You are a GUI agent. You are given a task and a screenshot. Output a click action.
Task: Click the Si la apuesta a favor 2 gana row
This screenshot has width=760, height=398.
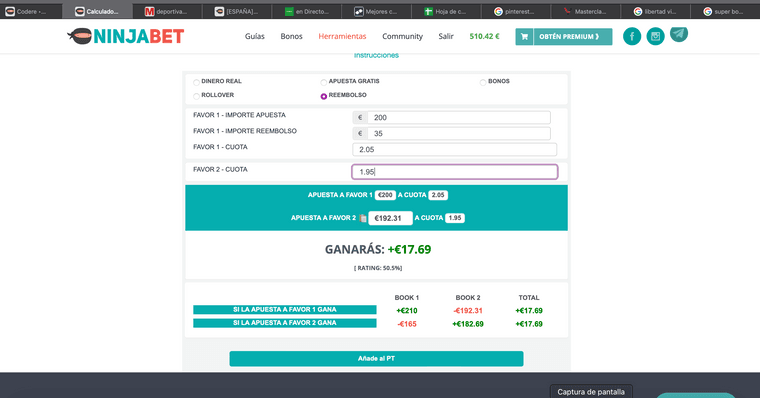tap(285, 323)
